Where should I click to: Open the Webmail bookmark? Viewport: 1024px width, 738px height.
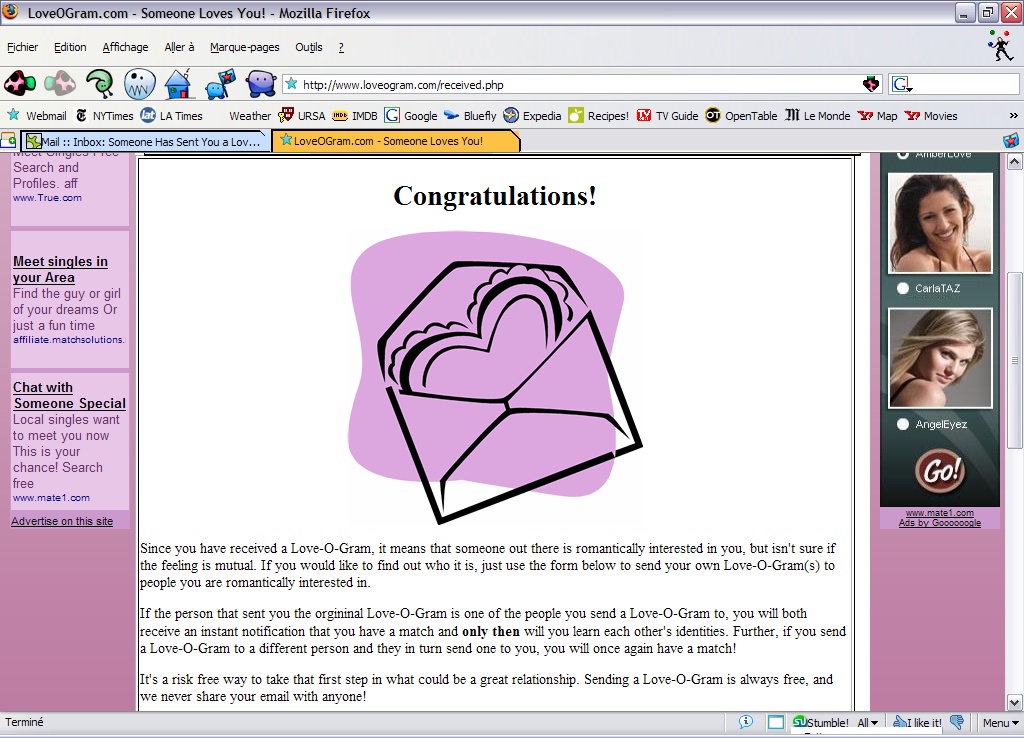point(37,116)
